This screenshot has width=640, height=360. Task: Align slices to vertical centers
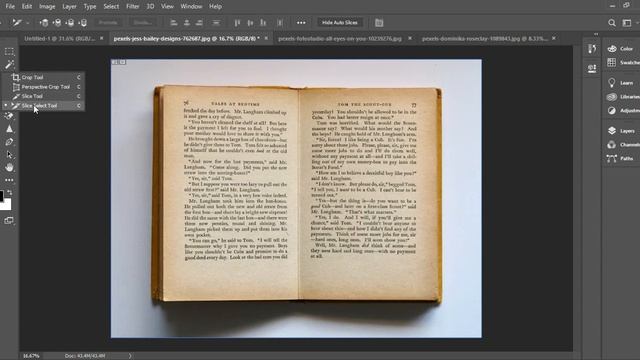point(250,22)
